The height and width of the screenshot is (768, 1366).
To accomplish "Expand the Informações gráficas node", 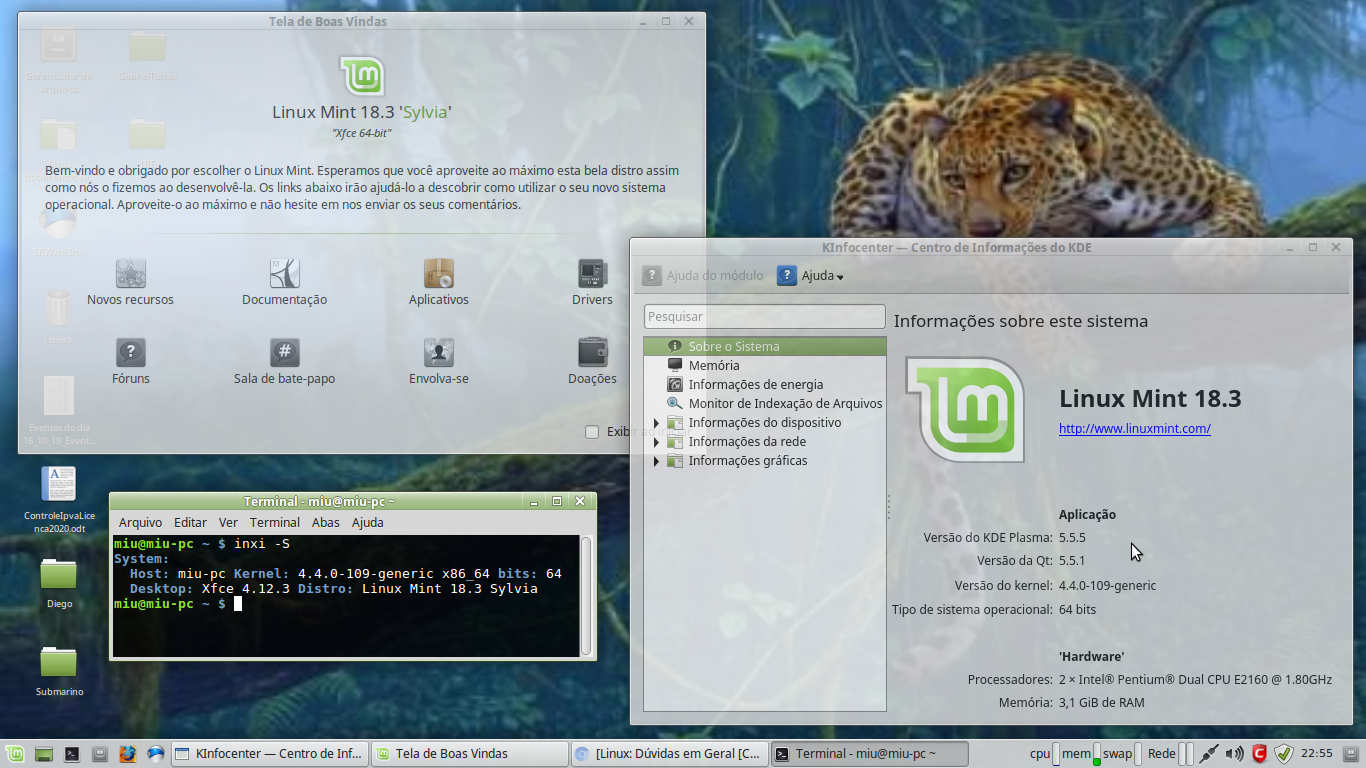I will coord(656,461).
